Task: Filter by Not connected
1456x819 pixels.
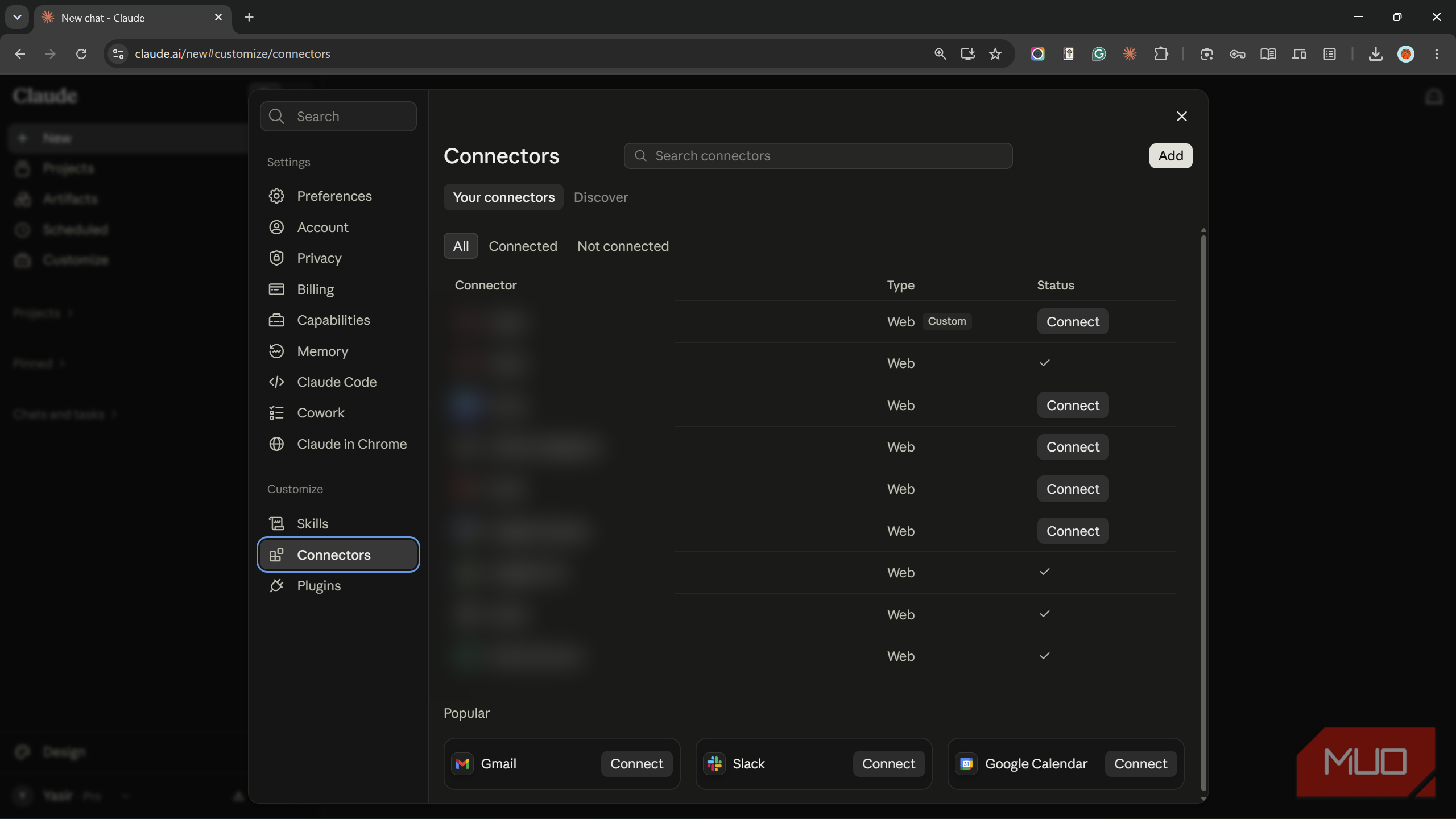Action: coord(623,246)
